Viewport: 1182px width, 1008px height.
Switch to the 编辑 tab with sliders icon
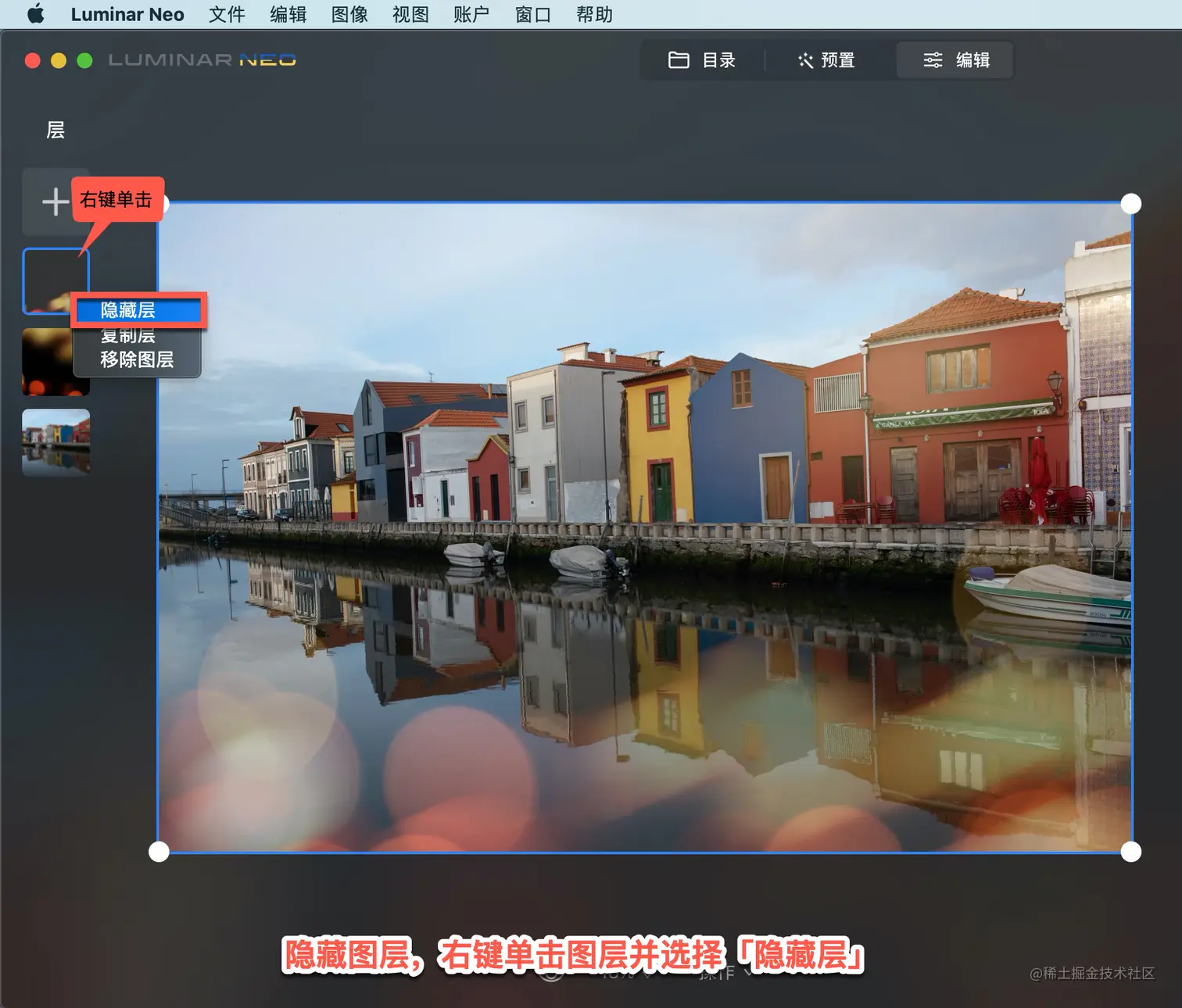pyautogui.click(x=955, y=60)
